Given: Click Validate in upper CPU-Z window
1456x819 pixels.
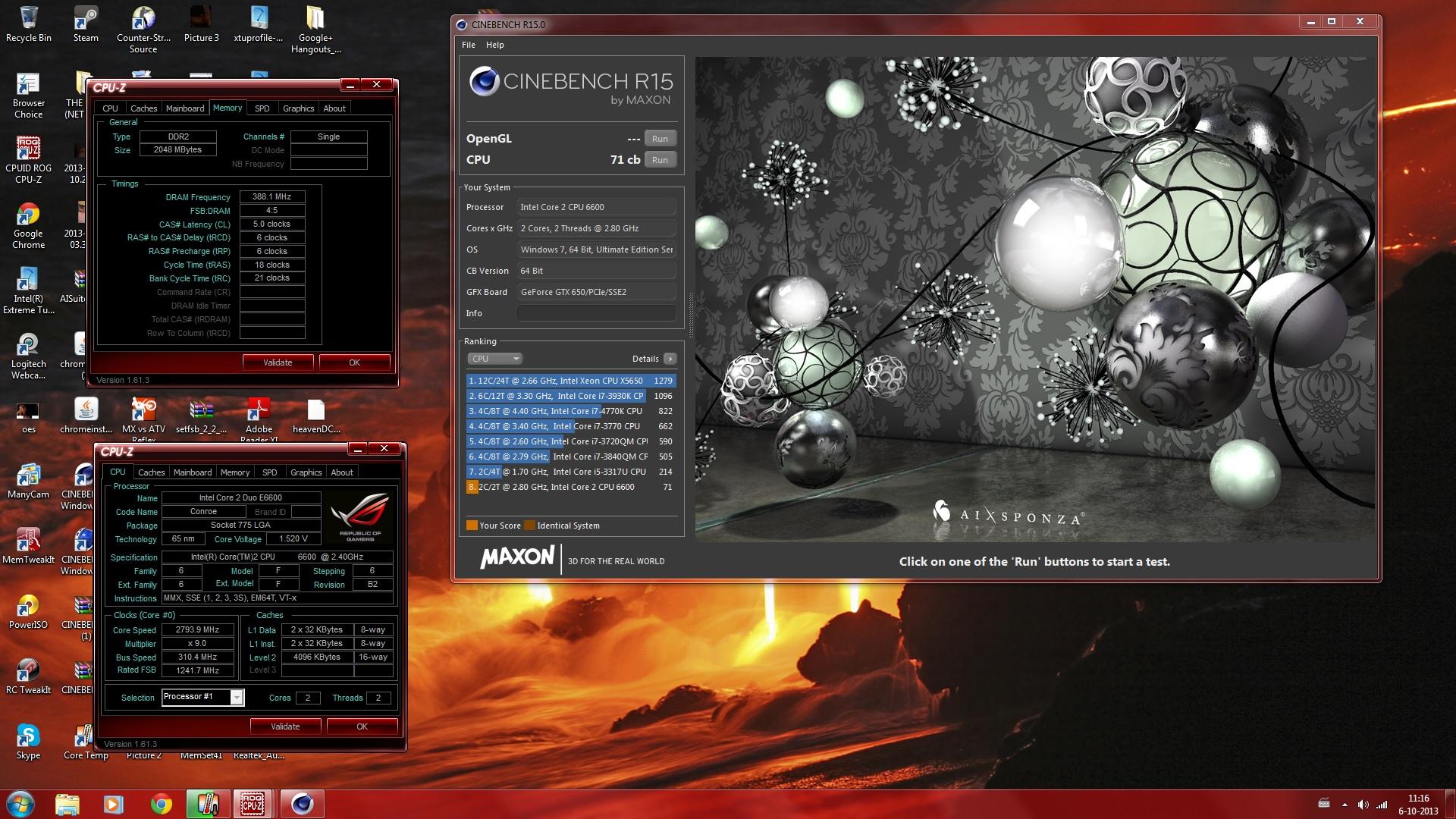Looking at the screenshot, I should click(x=278, y=362).
